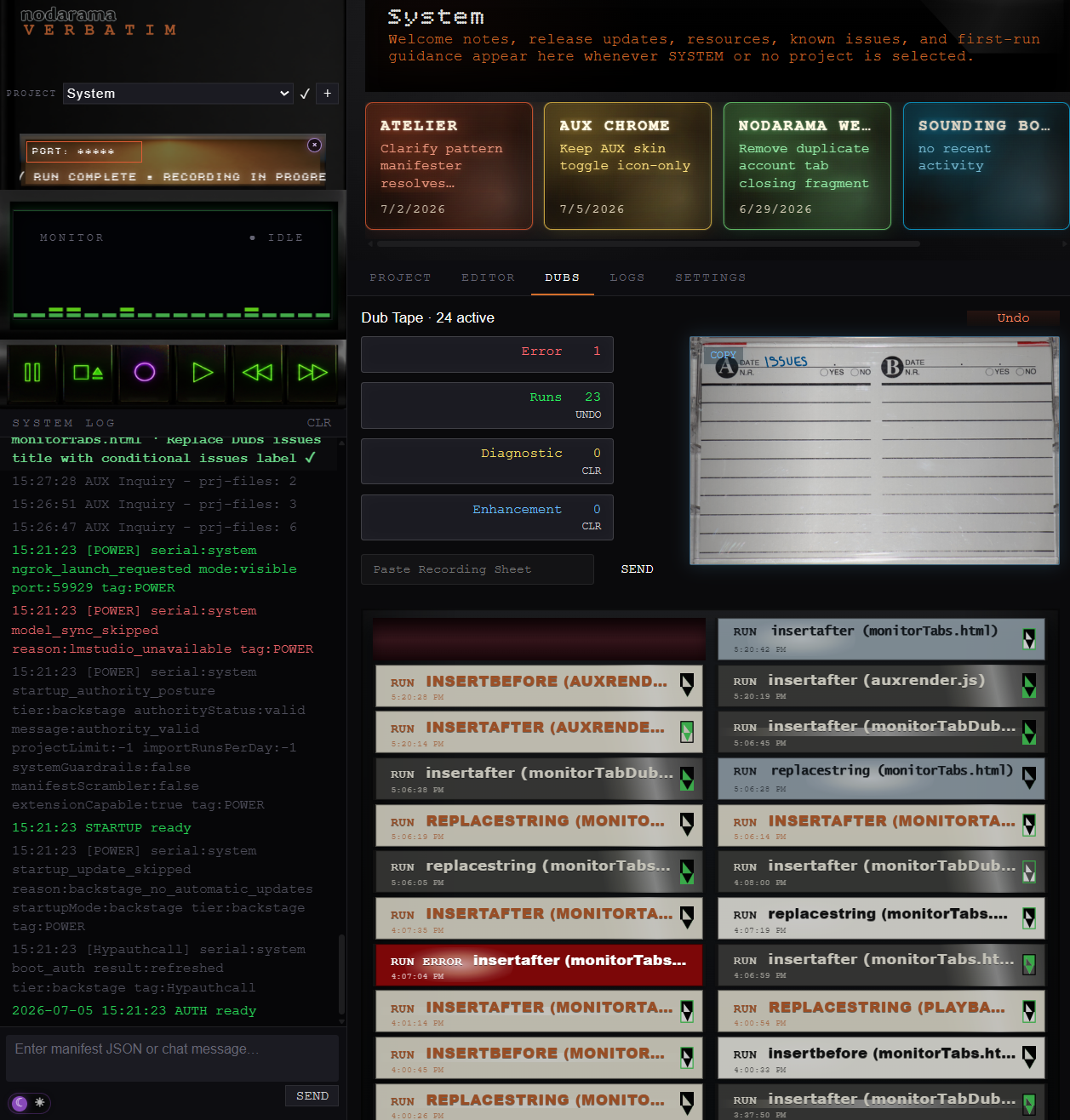Image resolution: width=1070 pixels, height=1120 pixels.
Task: Toggle the moon/sun theme switch
Action: tap(30, 1102)
